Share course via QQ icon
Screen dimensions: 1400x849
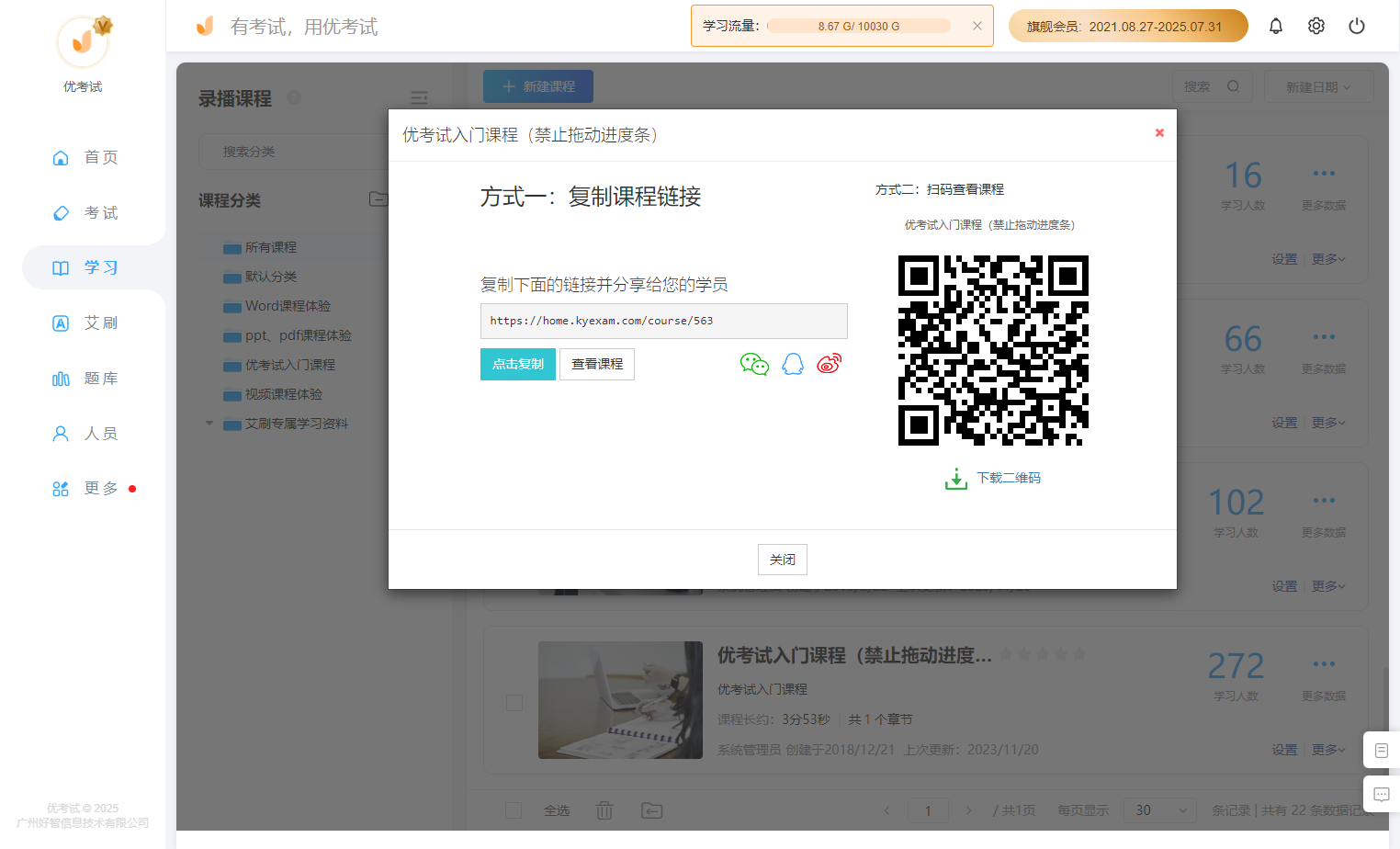click(x=793, y=364)
